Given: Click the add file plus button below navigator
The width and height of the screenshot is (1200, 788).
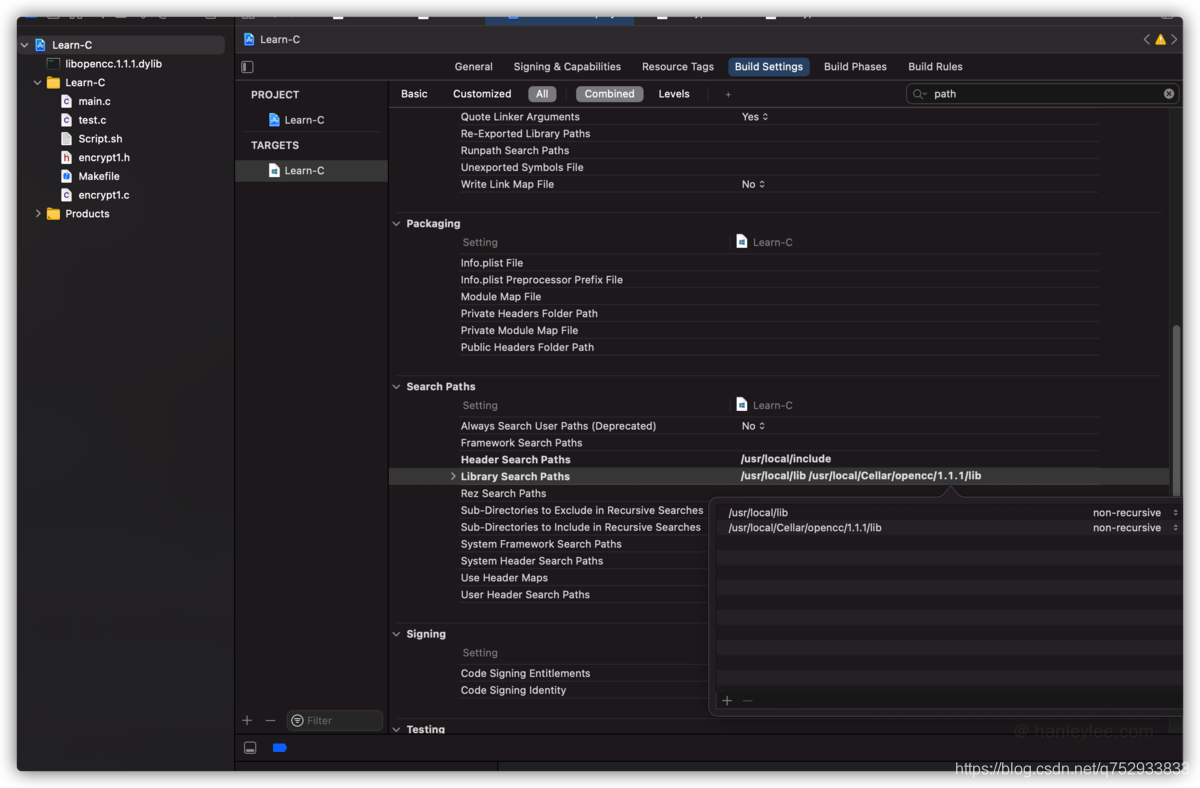Looking at the screenshot, I should point(247,720).
